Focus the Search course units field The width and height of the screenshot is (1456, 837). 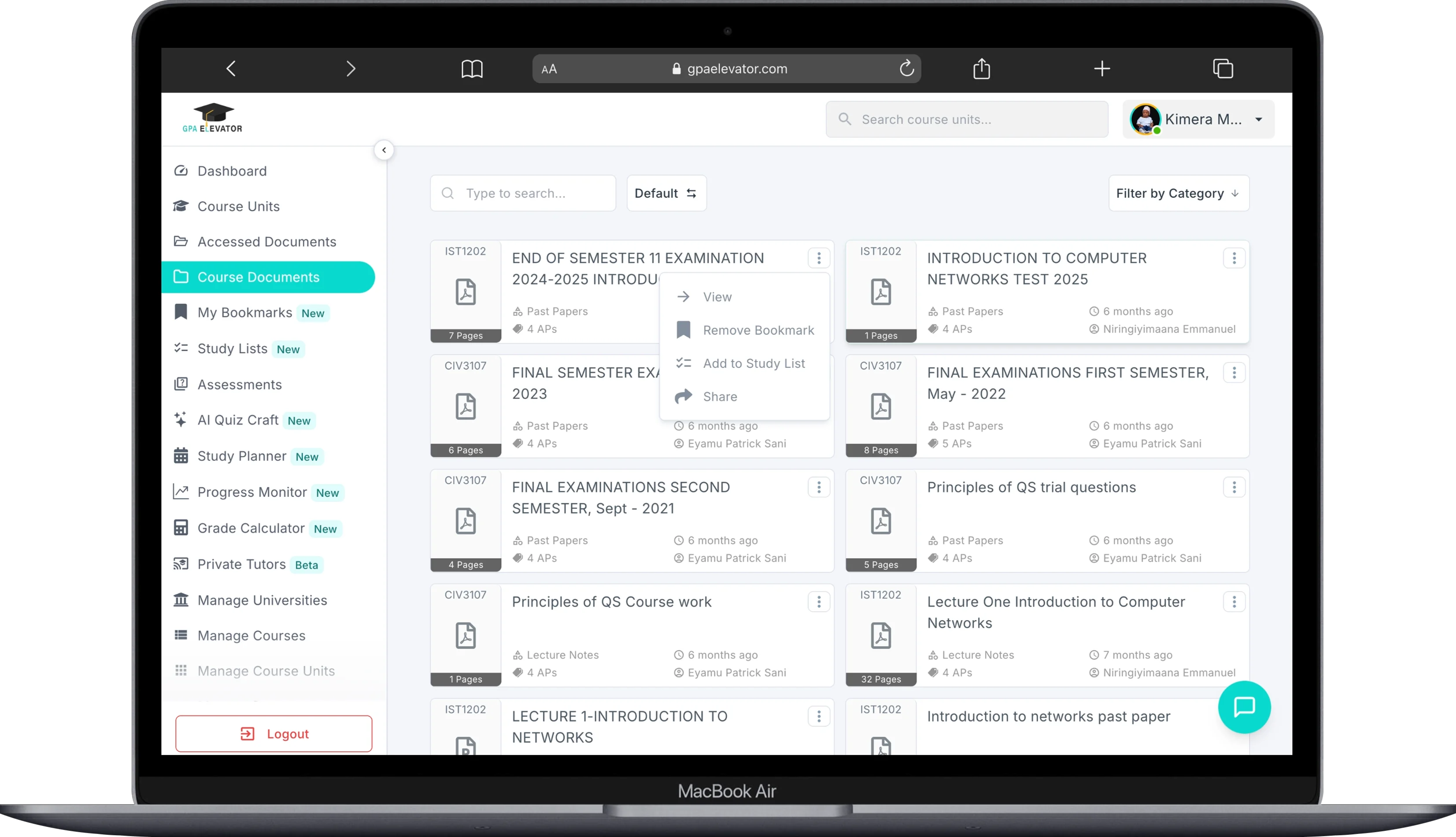click(x=967, y=119)
